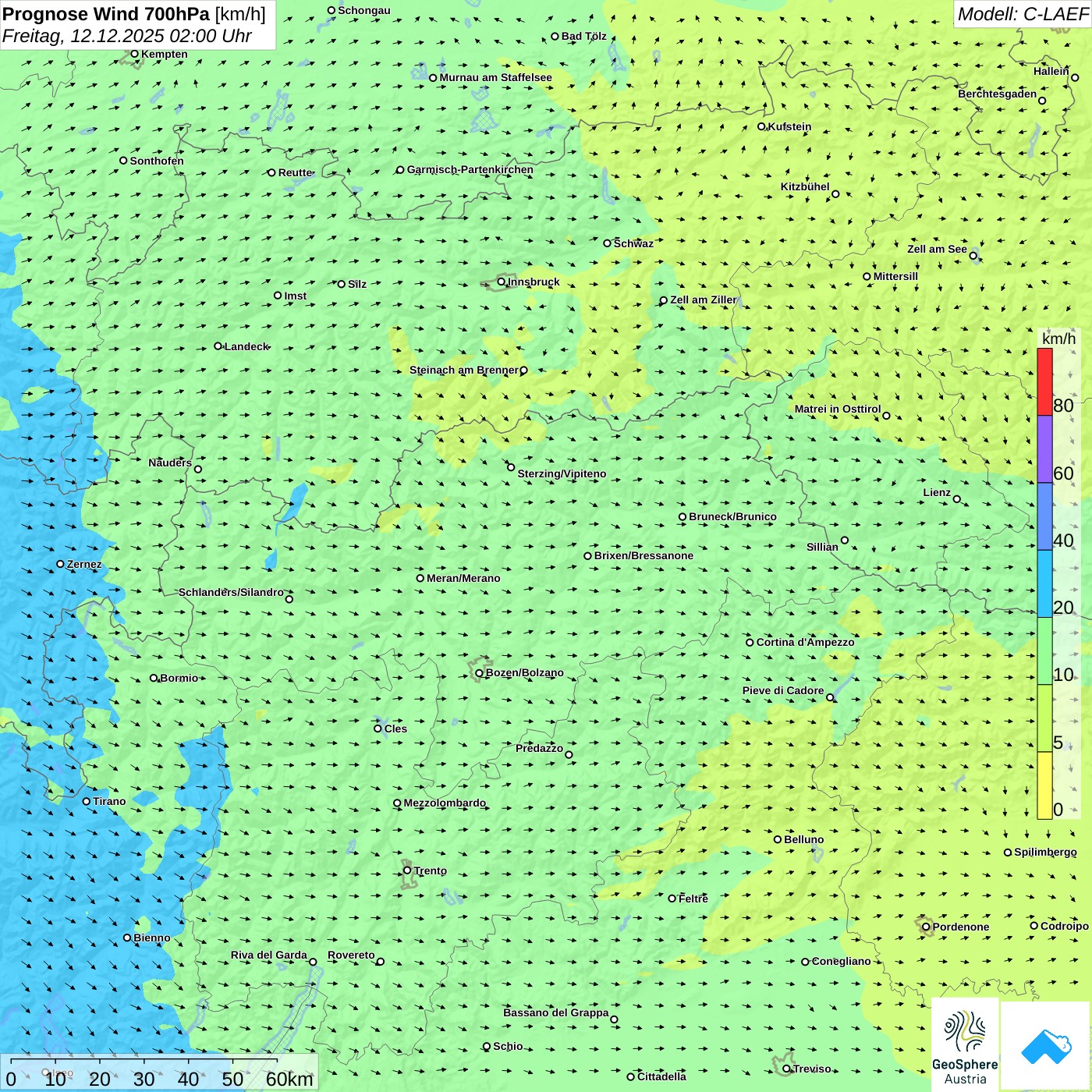Viewport: 1092px width, 1092px height.
Task: Click the 'Schlanders/Silandro' label
Action: pyautogui.click(x=231, y=592)
